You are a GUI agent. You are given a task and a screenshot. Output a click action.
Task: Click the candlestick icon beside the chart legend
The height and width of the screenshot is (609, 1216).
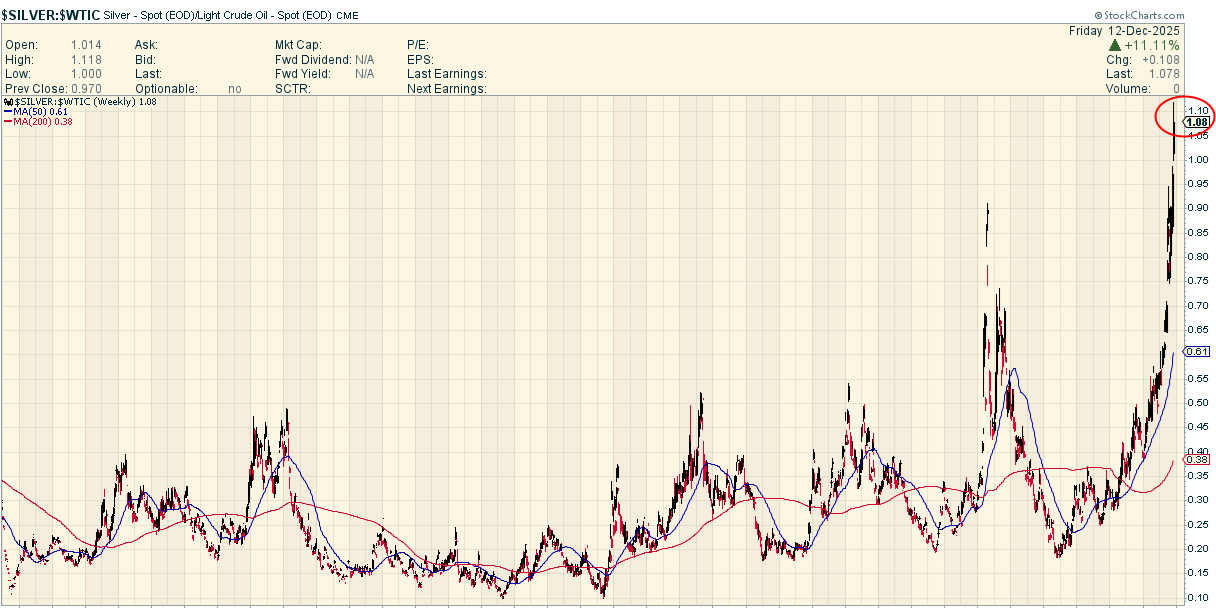[8, 102]
